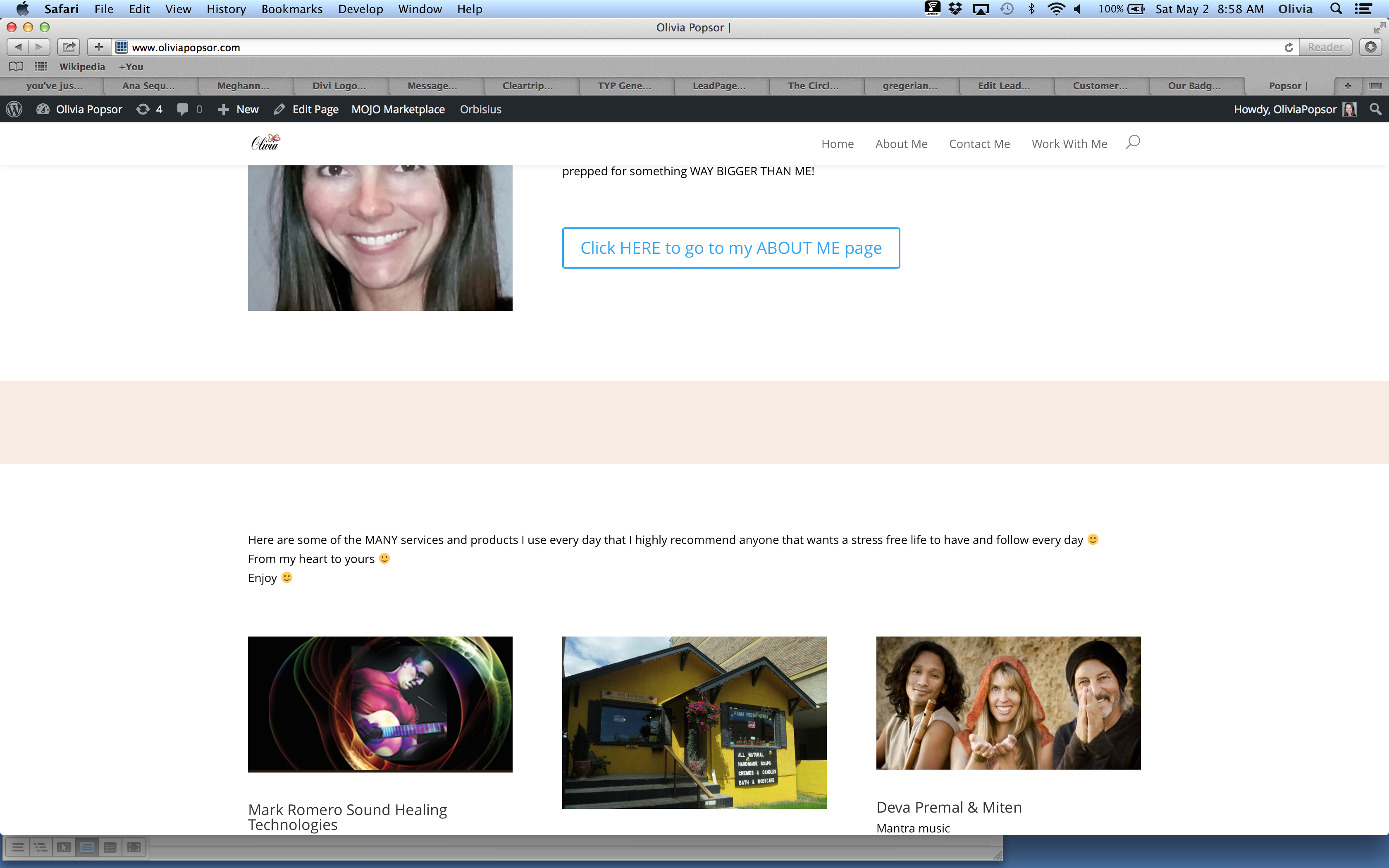
Task: Open the +You bookmark
Action: [131, 67]
